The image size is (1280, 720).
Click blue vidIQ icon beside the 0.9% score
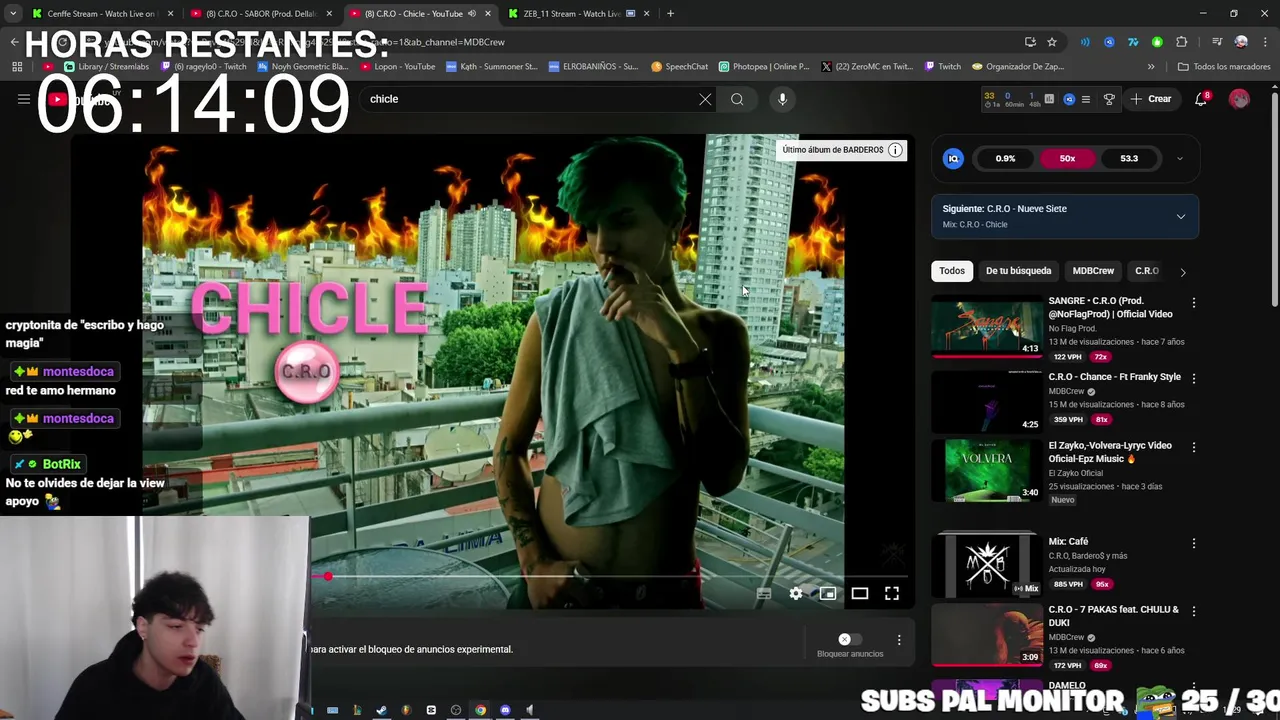[x=953, y=158]
